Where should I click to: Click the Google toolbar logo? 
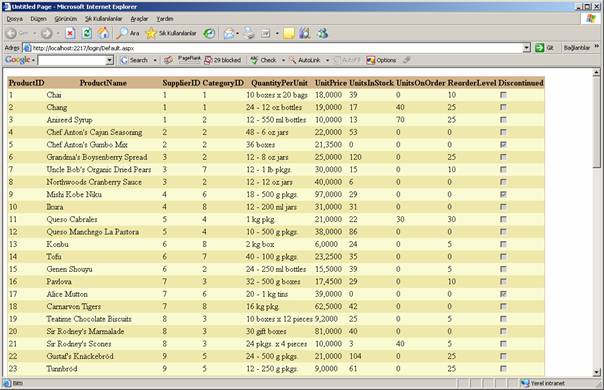click(x=18, y=60)
